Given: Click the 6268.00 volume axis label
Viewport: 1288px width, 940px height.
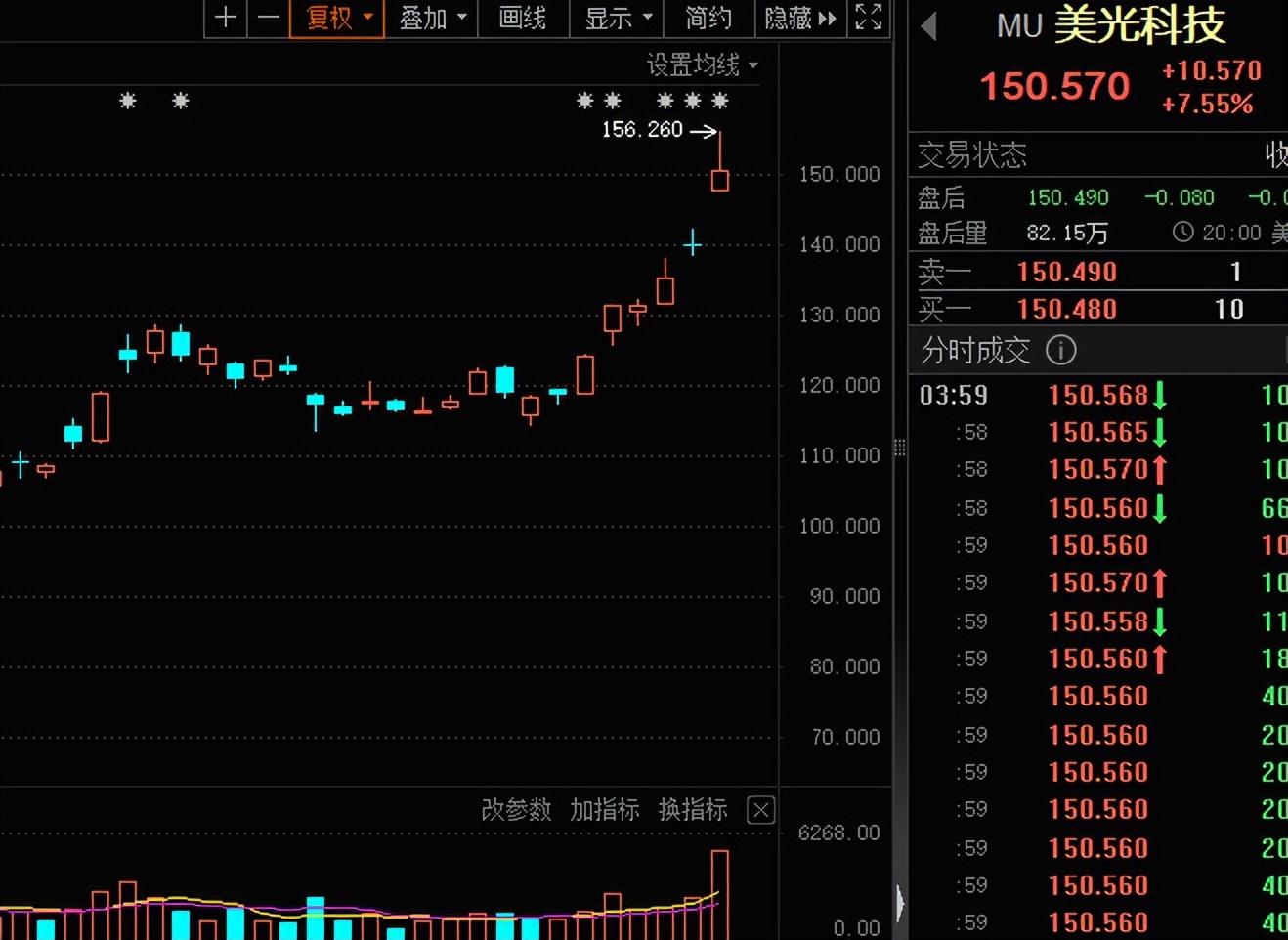Looking at the screenshot, I should pyautogui.click(x=838, y=833).
